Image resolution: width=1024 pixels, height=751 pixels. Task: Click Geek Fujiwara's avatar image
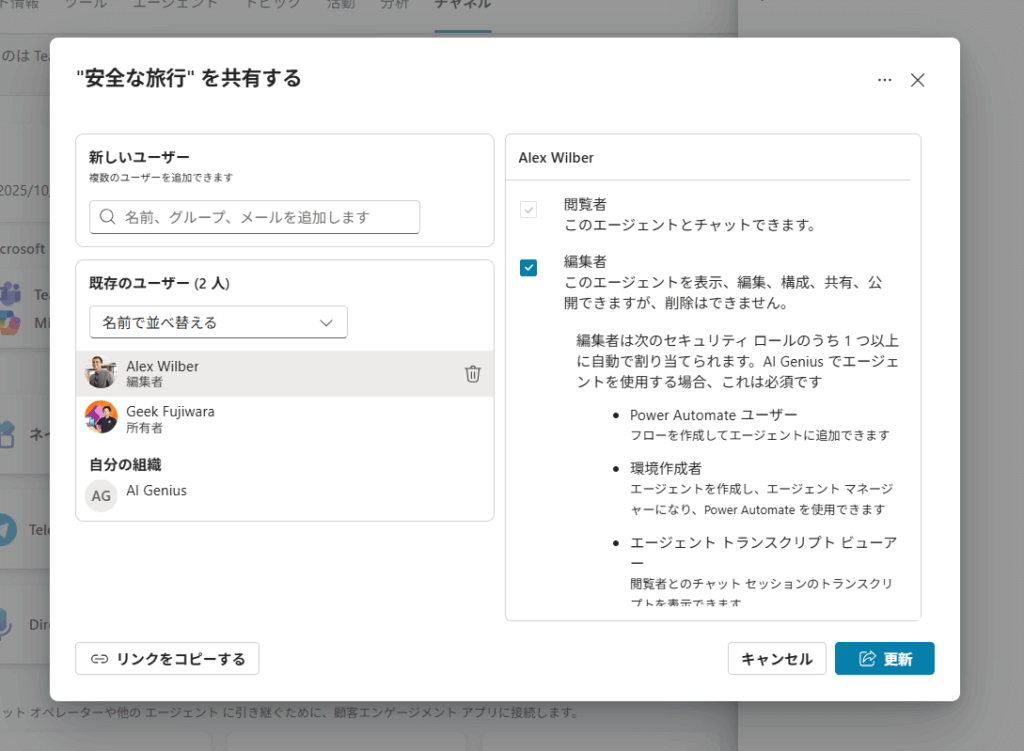point(101,417)
